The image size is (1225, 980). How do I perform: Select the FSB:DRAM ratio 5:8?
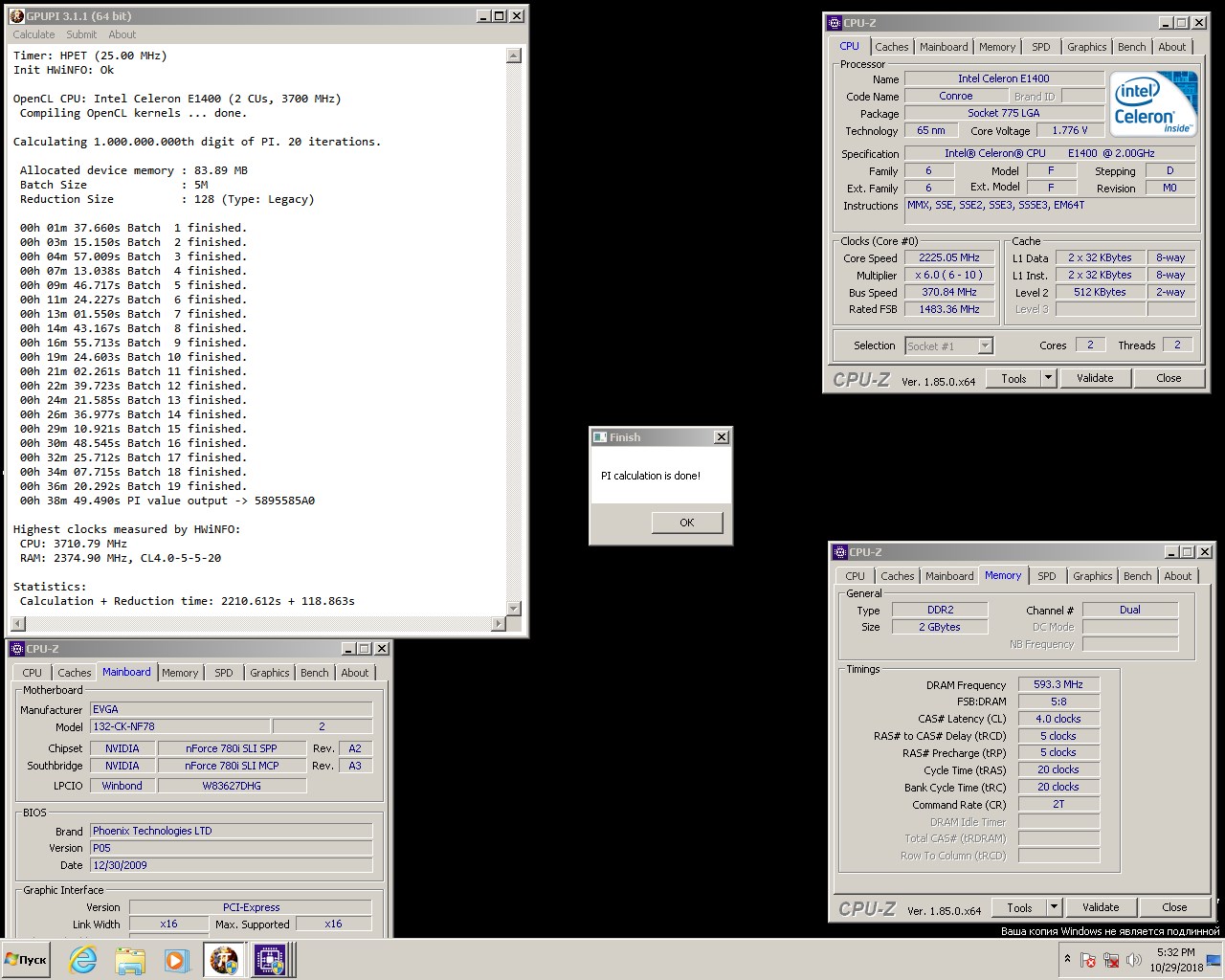[x=1058, y=702]
